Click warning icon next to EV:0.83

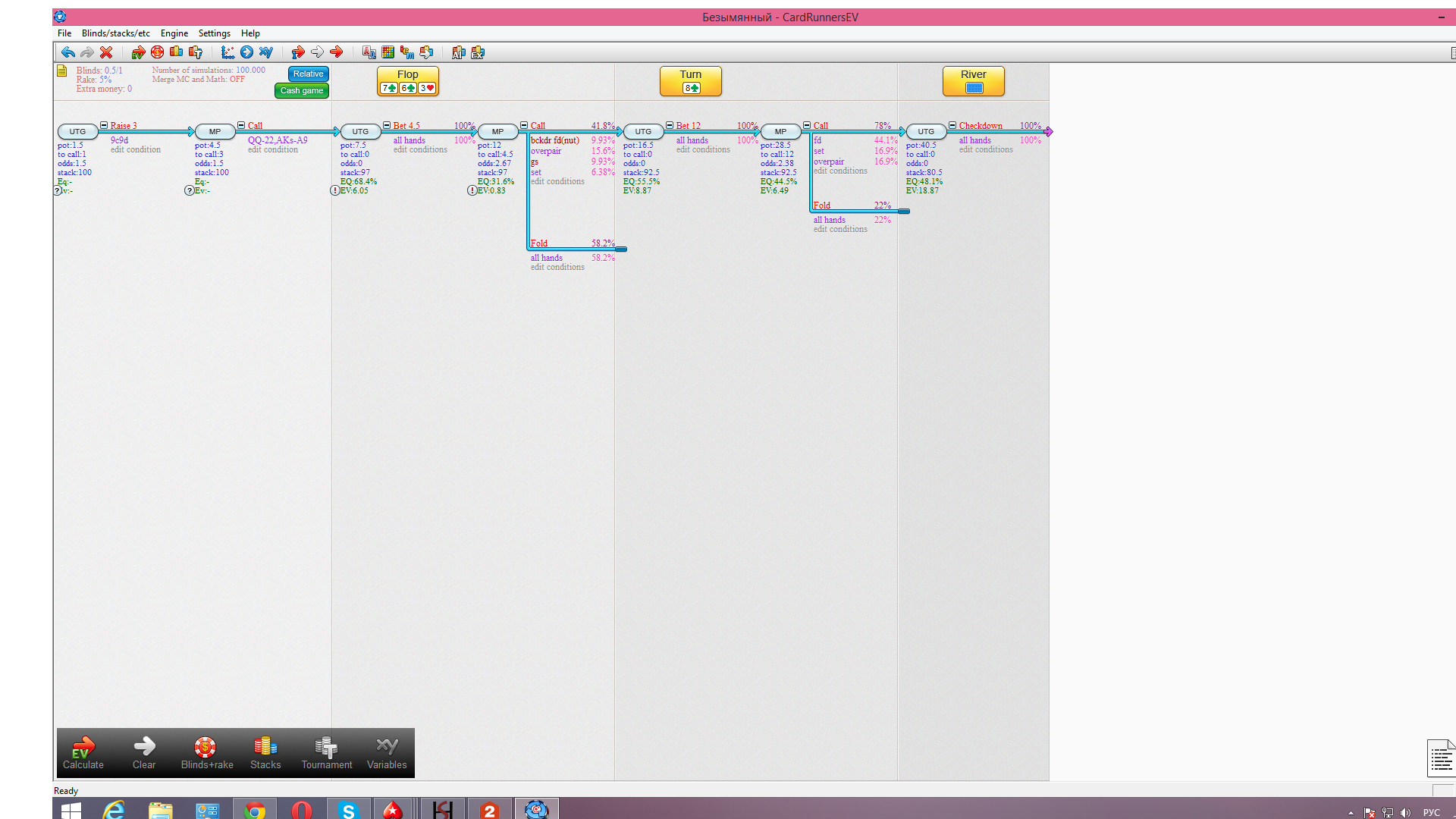pos(472,191)
